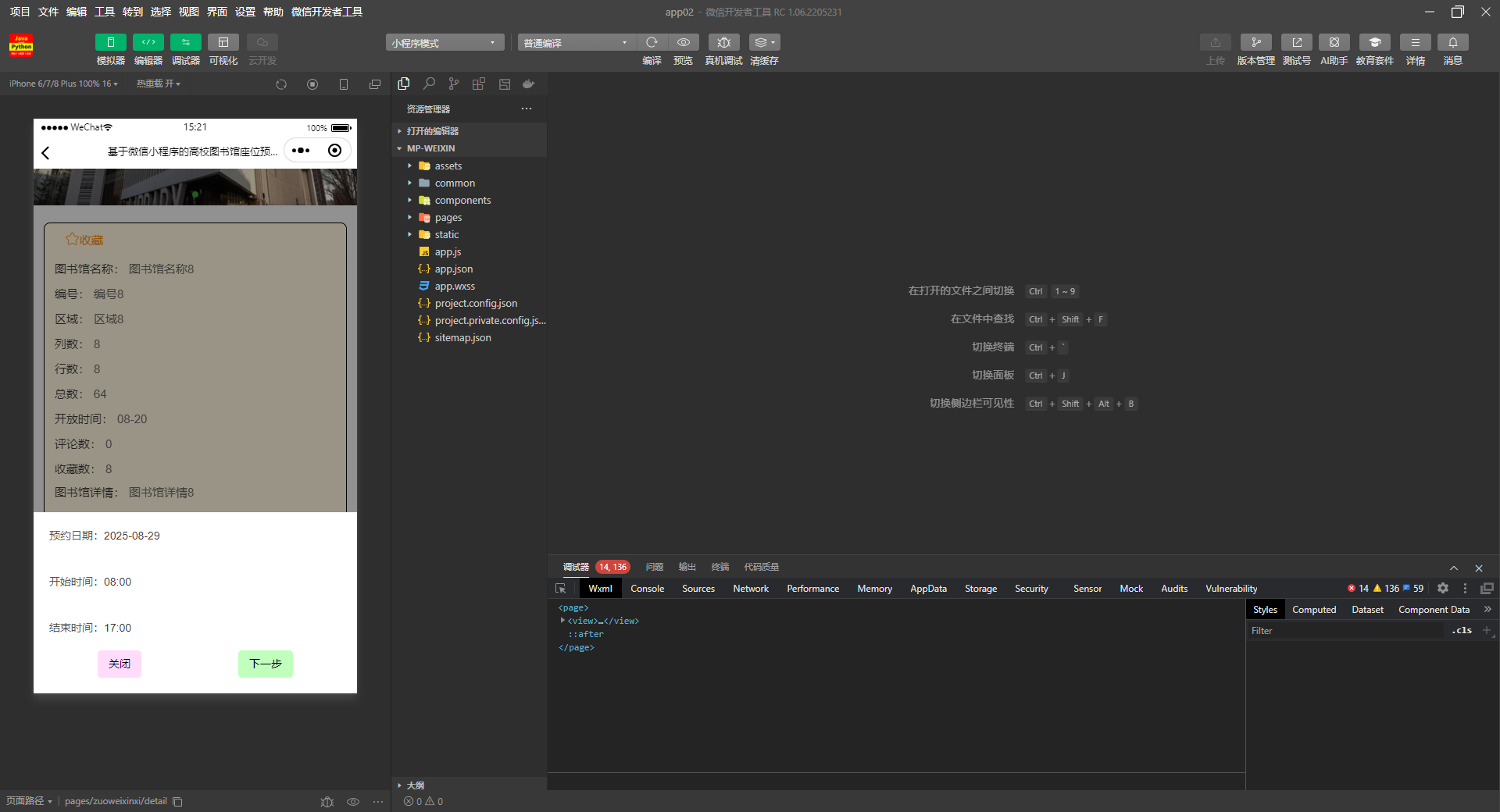Expand the outline (大纲) section
Screen dimensions: 1500x812
pos(415,785)
